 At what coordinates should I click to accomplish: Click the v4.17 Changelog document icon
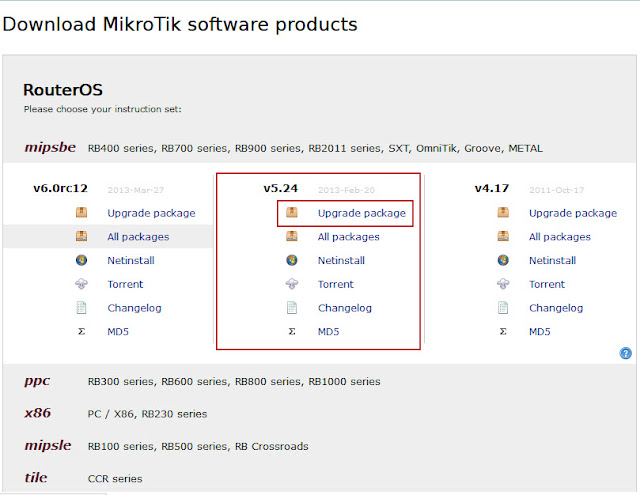(503, 307)
